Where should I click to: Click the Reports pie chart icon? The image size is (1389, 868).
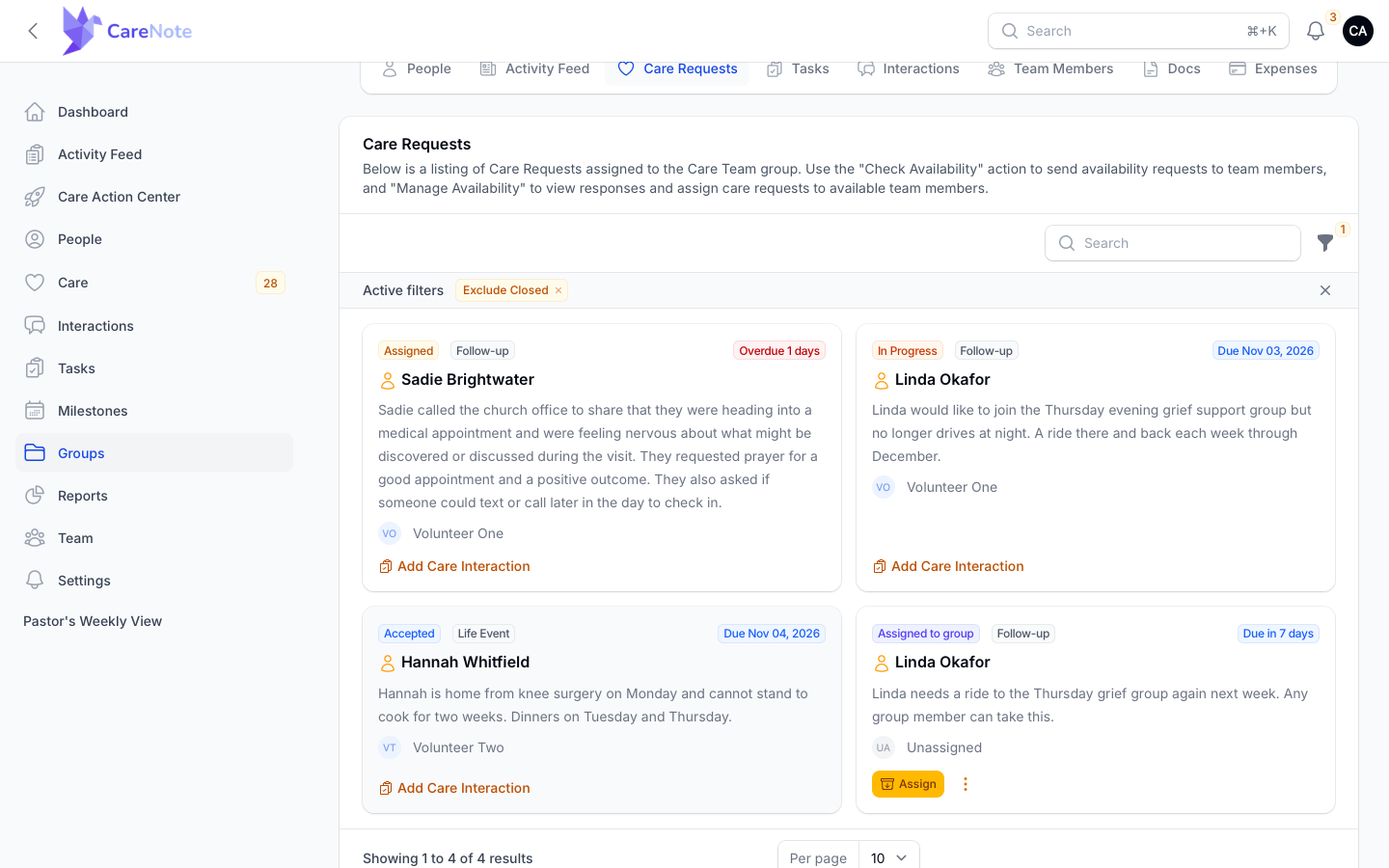tap(35, 496)
